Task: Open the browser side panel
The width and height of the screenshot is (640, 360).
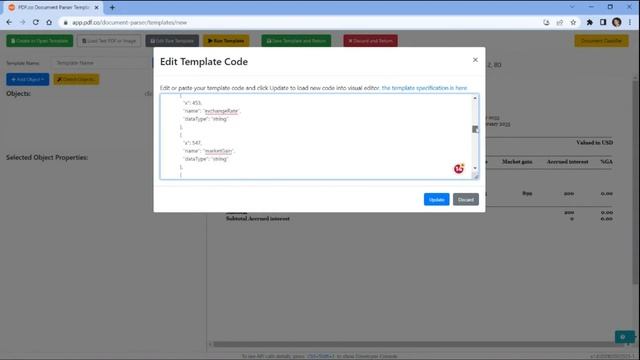Action: (x=603, y=22)
